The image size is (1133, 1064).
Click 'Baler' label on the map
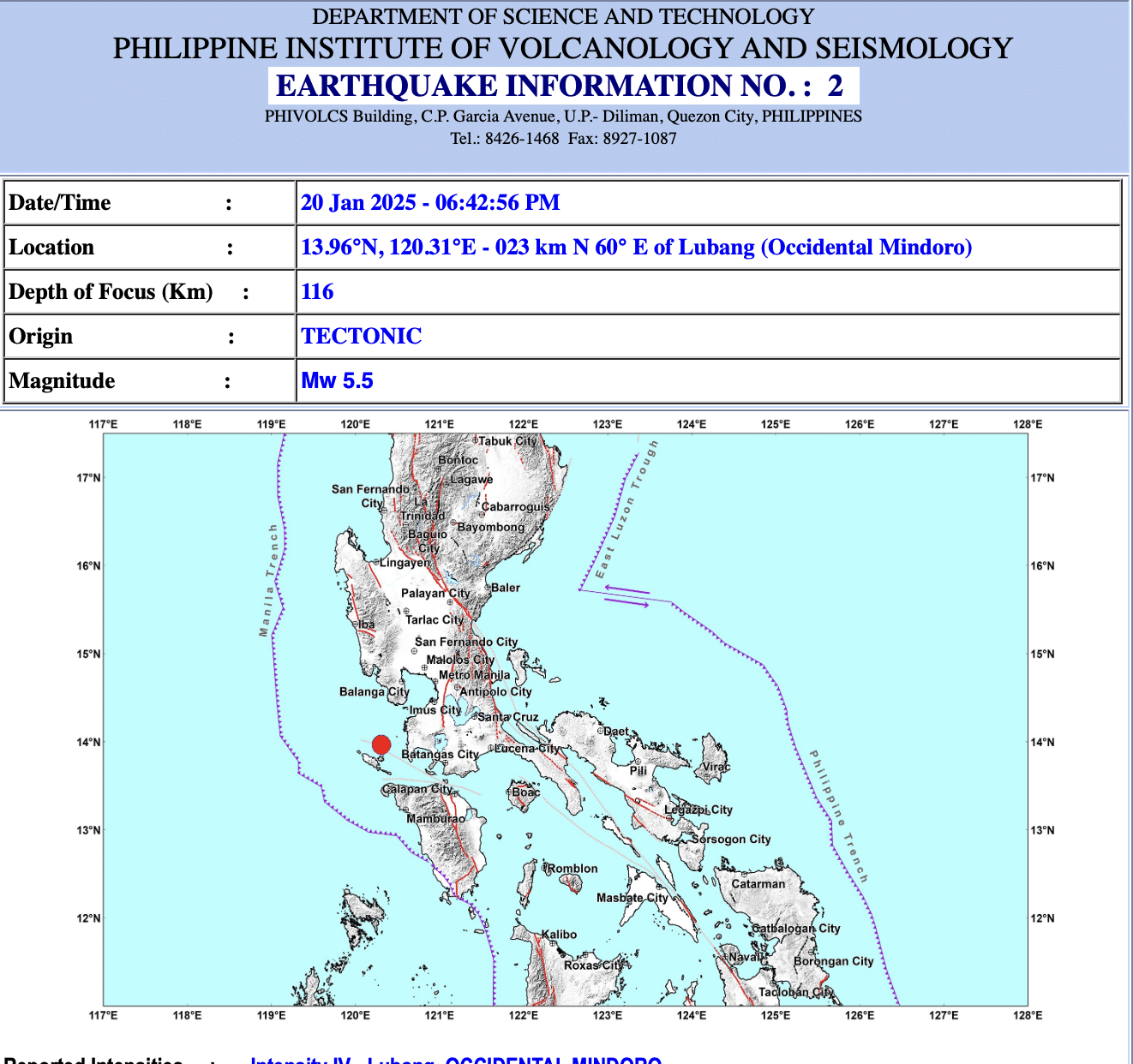click(x=506, y=588)
